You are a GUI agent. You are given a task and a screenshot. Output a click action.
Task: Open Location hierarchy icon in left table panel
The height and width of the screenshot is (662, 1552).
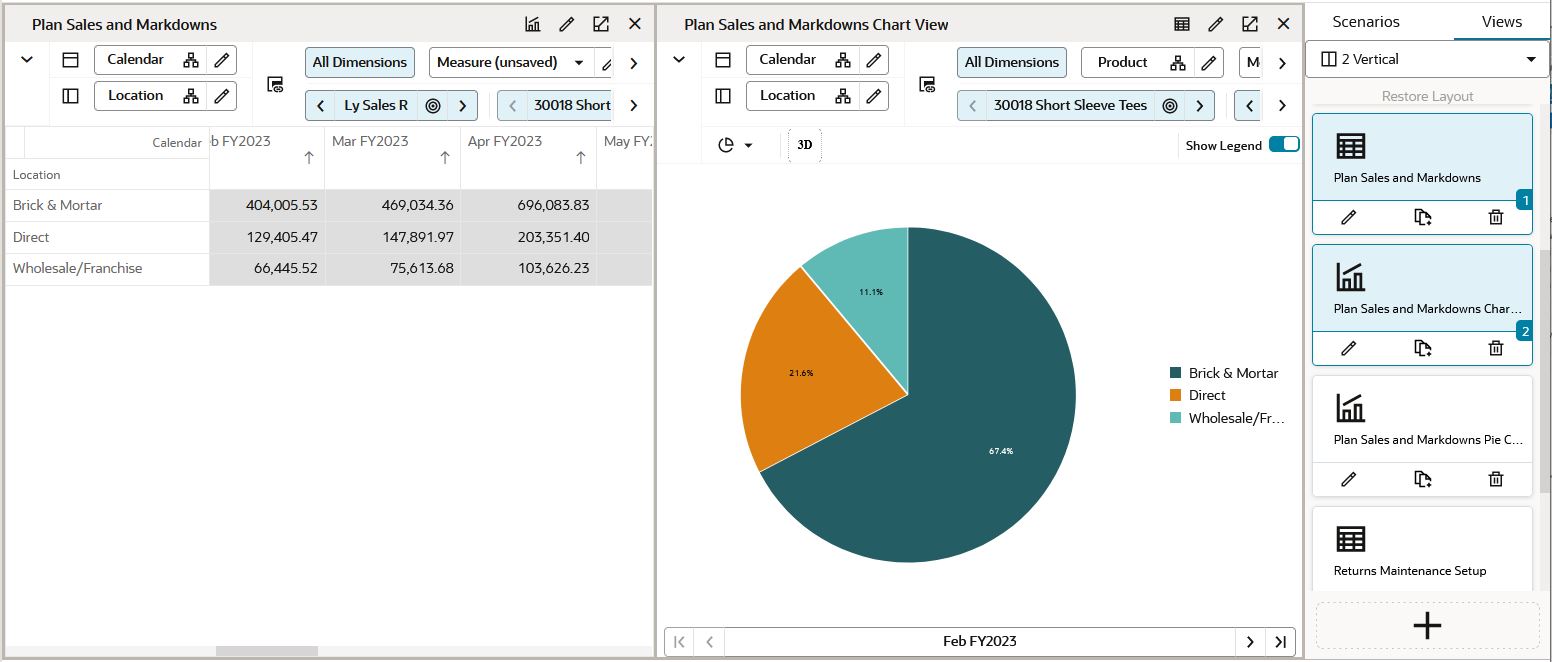point(191,96)
